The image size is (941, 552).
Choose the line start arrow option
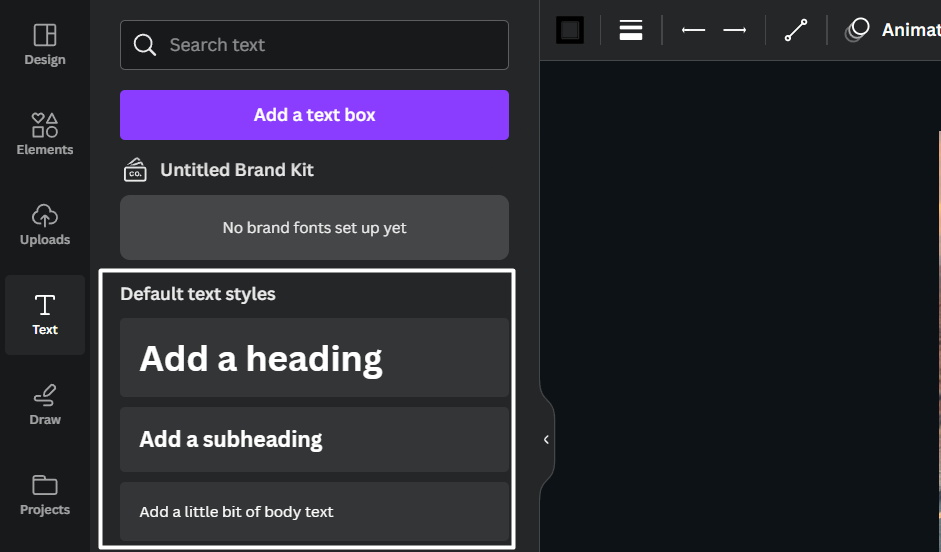693,29
